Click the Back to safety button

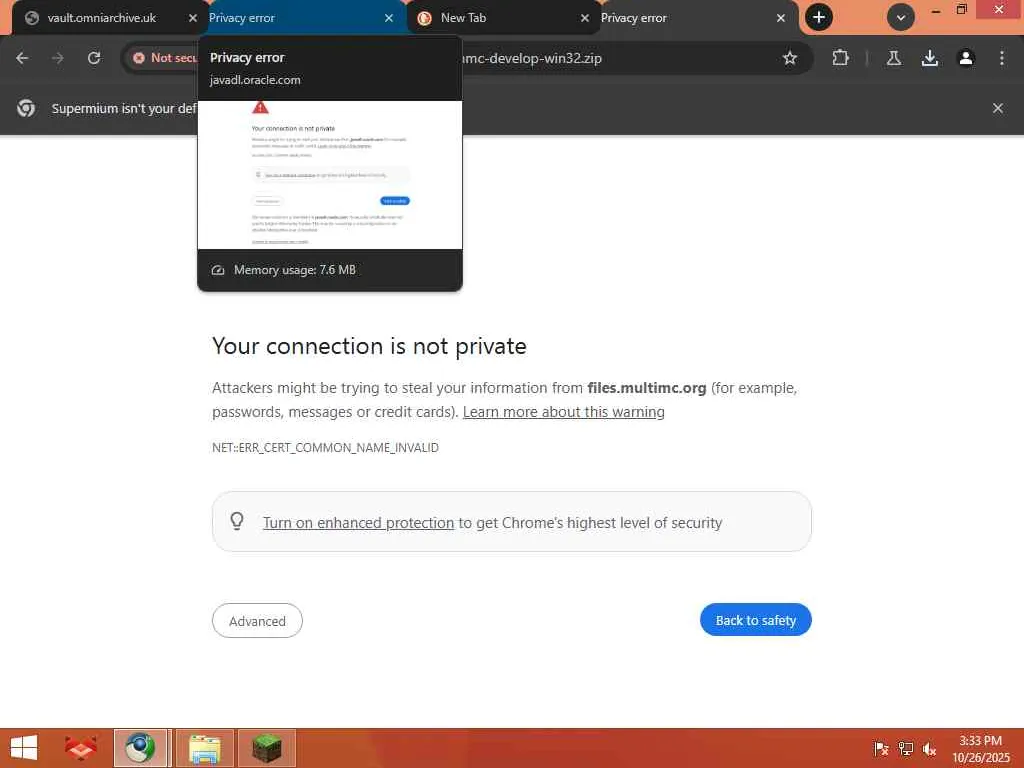[756, 620]
